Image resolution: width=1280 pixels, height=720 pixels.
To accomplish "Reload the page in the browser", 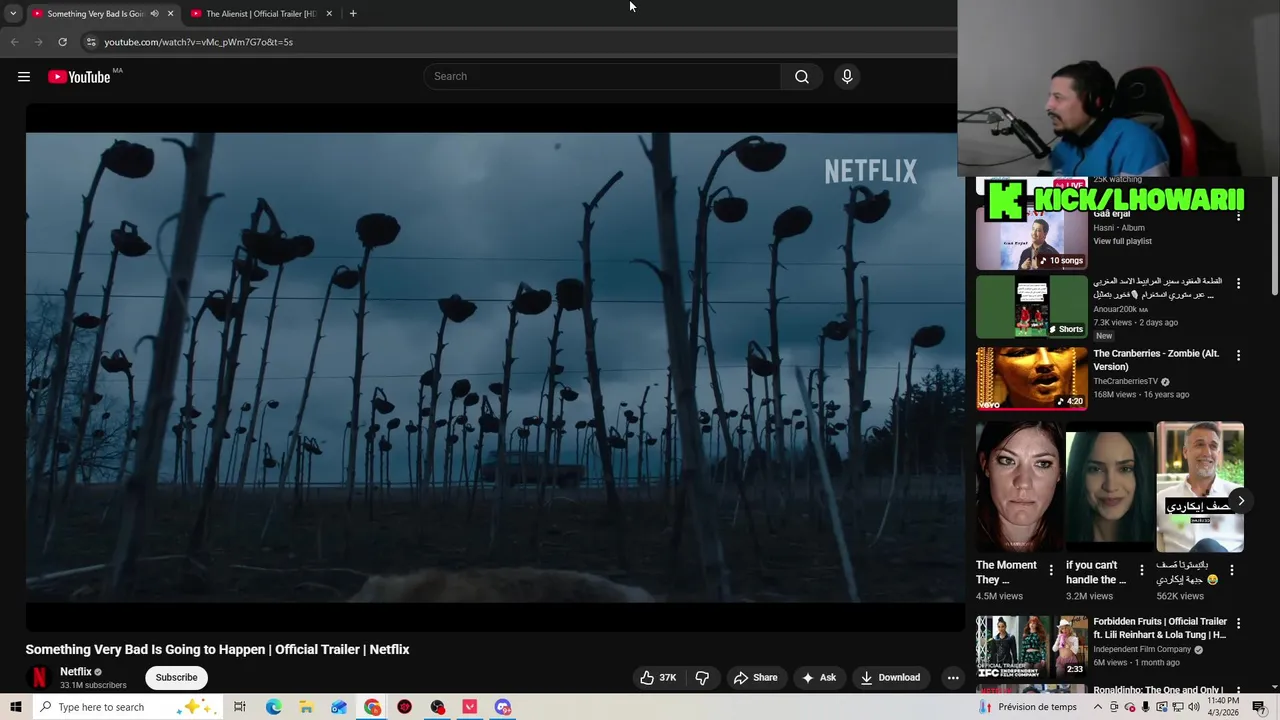I will pos(62,42).
